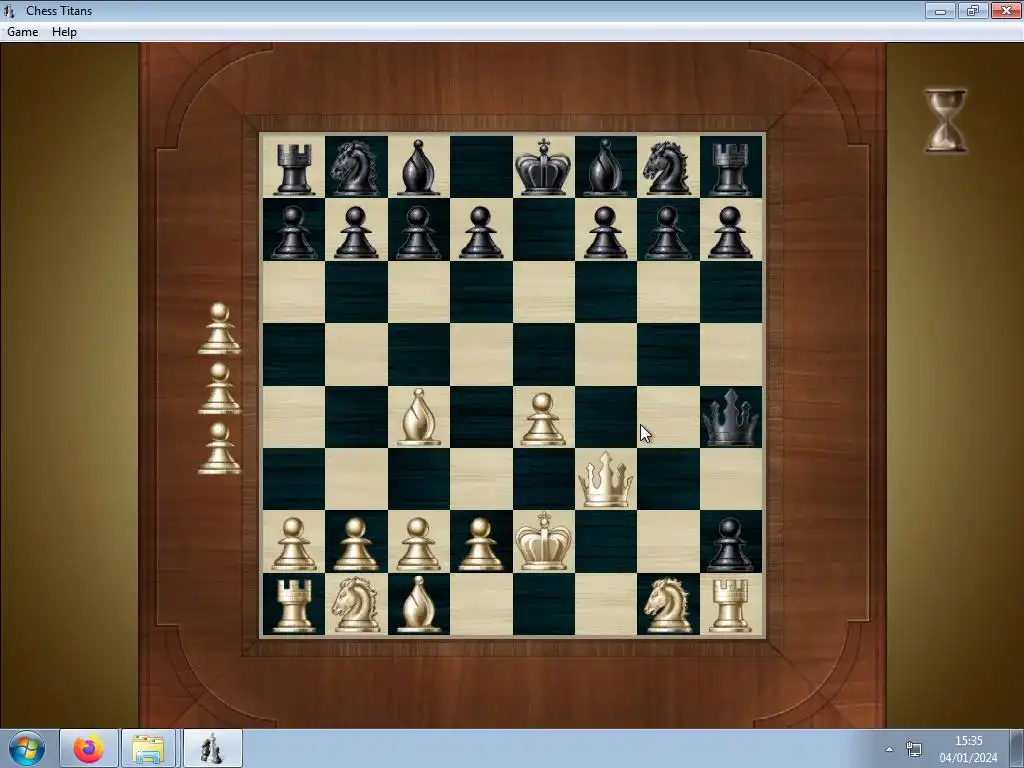Select the black knight on b8
This screenshot has height=768, width=1024.
[355, 168]
